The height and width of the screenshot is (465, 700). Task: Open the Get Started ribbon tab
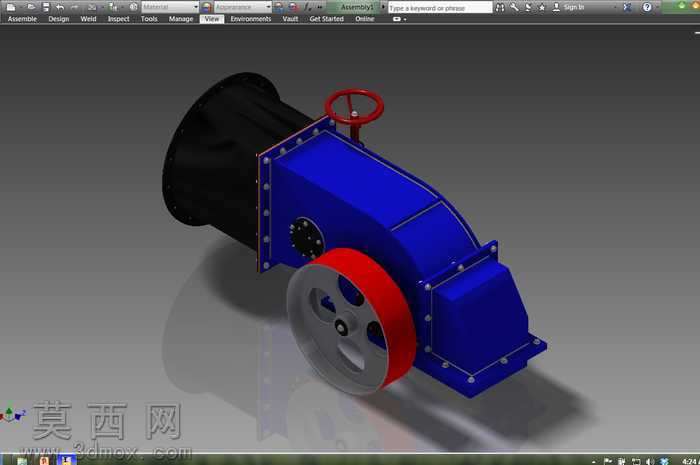(326, 19)
